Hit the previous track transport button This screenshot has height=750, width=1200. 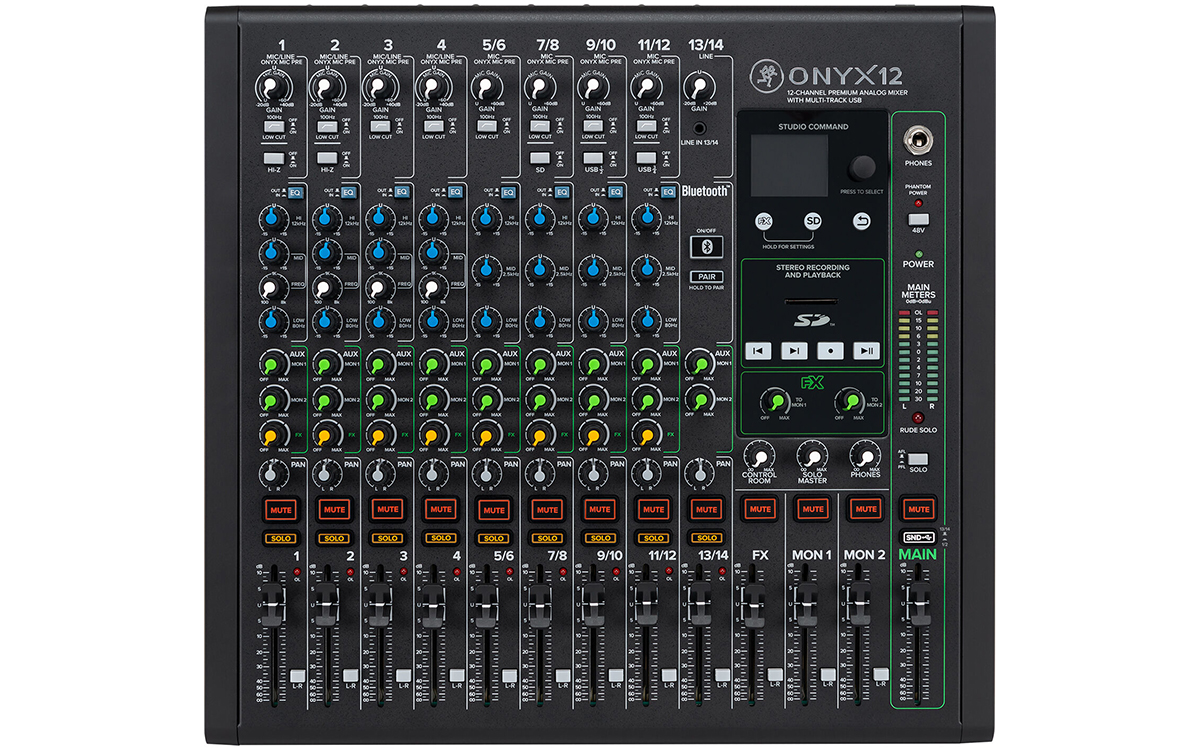pos(759,350)
